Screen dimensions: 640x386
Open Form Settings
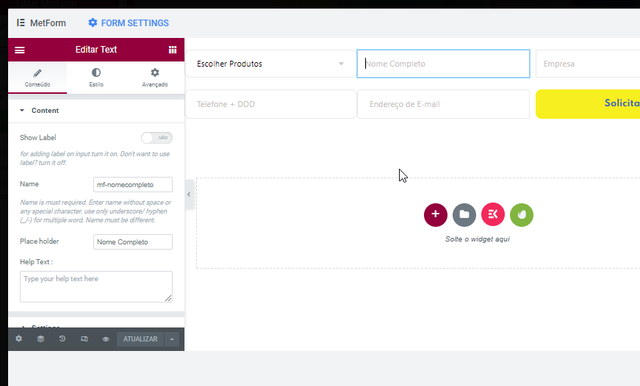click(x=129, y=23)
